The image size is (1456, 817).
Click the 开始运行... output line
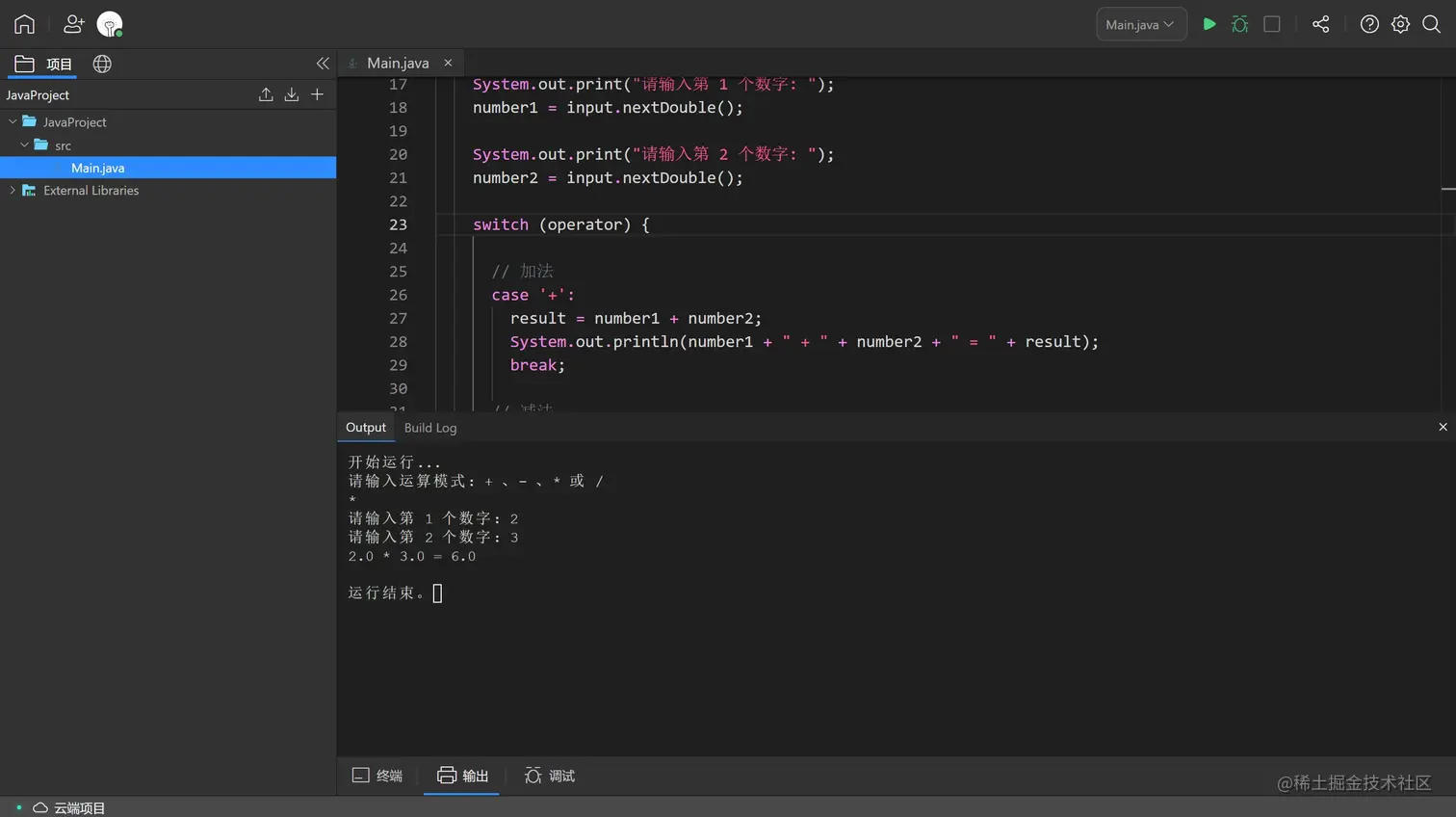394,462
